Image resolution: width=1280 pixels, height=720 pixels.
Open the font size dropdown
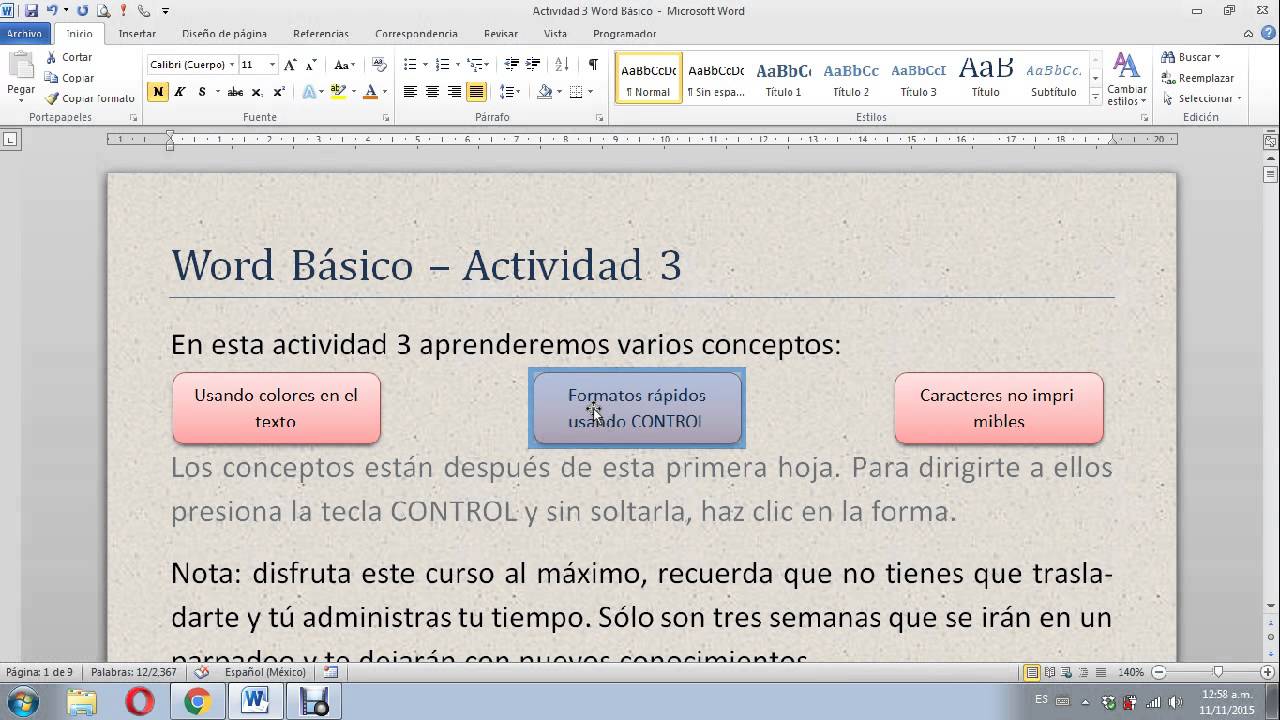pyautogui.click(x=272, y=65)
